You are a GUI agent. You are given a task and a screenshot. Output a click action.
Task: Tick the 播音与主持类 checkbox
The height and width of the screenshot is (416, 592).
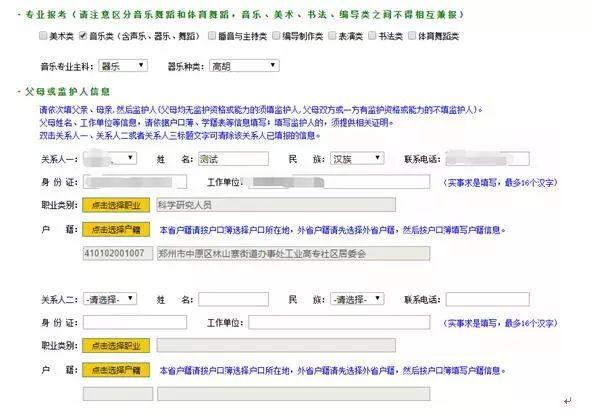pyautogui.click(x=212, y=36)
